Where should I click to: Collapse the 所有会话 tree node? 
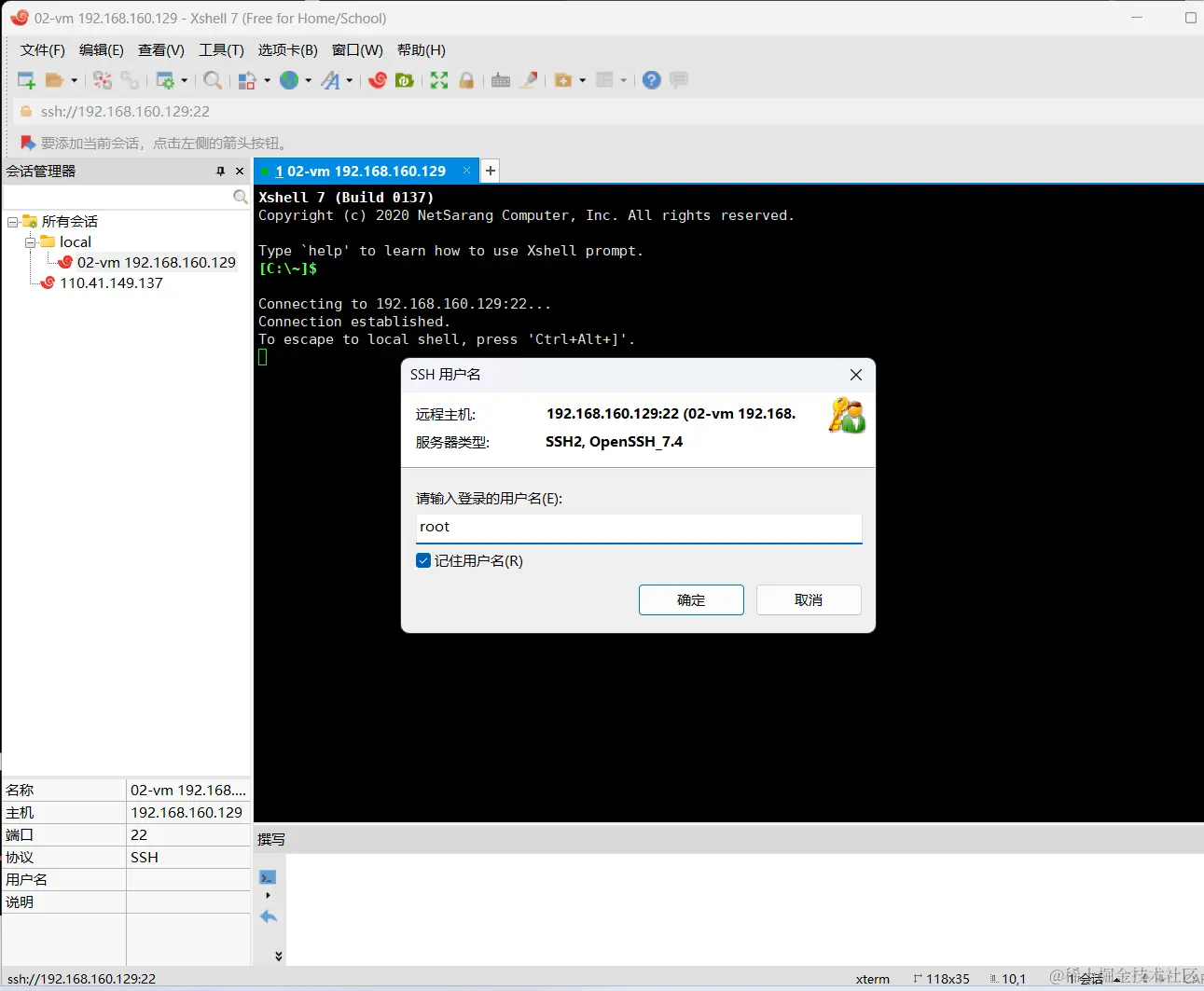click(13, 222)
